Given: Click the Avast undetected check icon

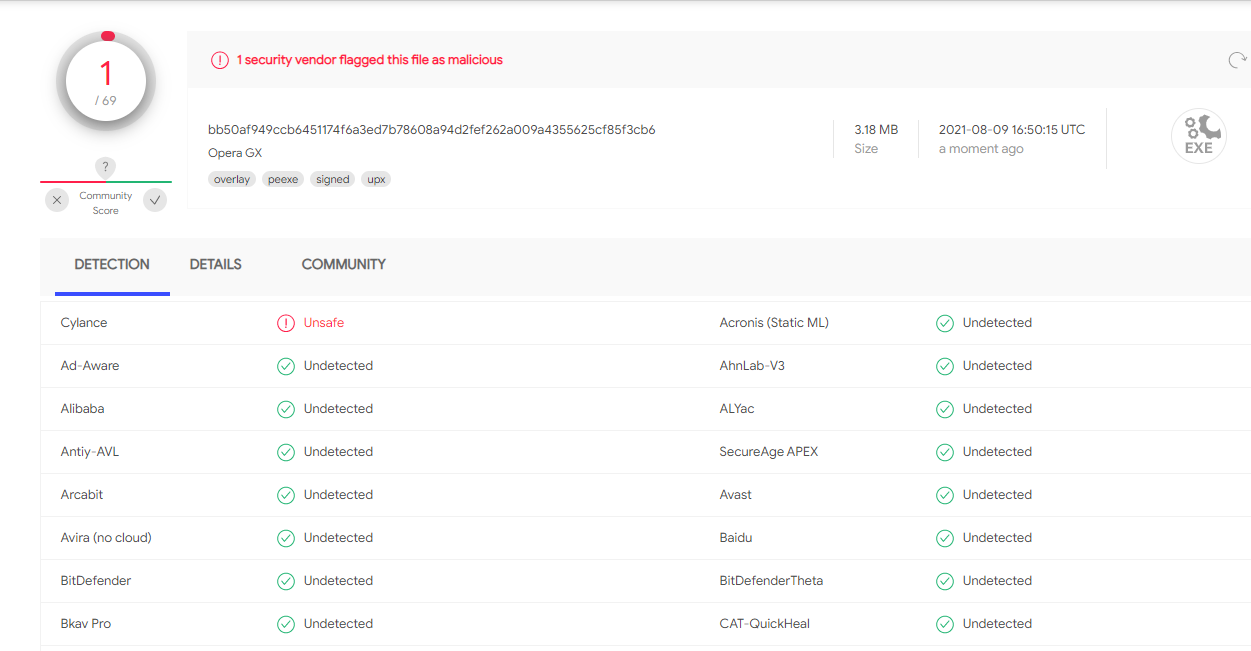Looking at the screenshot, I should point(945,495).
